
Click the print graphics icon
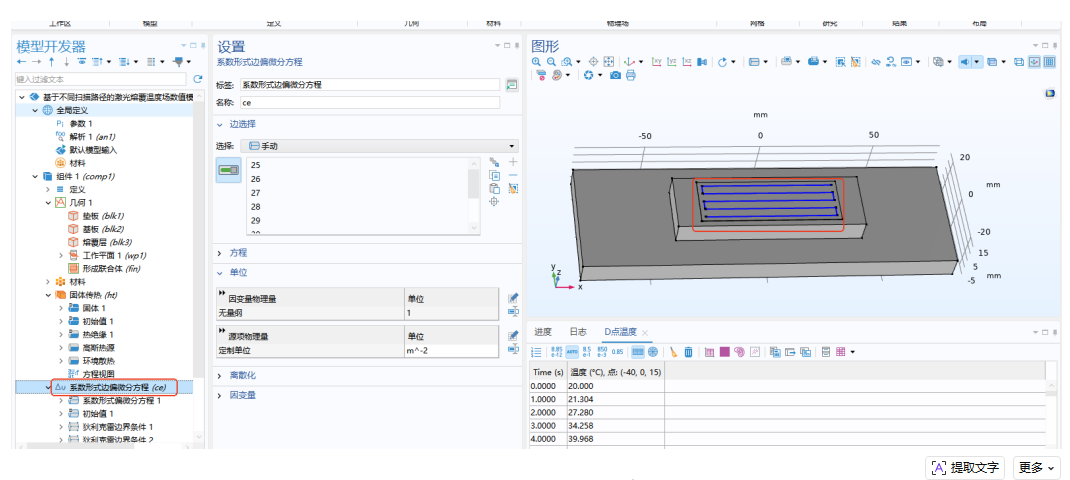pos(631,75)
